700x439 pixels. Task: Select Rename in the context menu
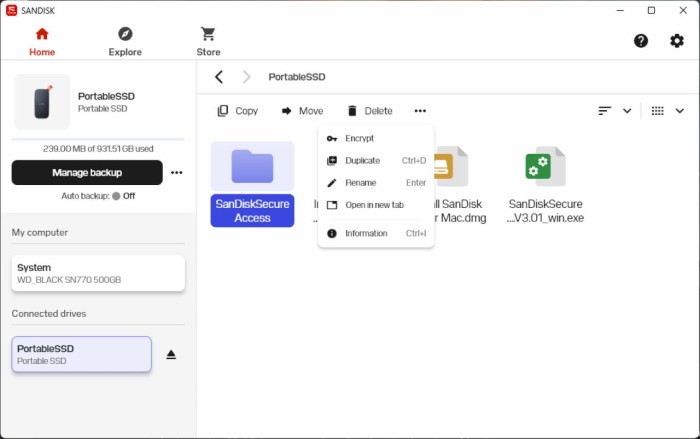(x=376, y=183)
